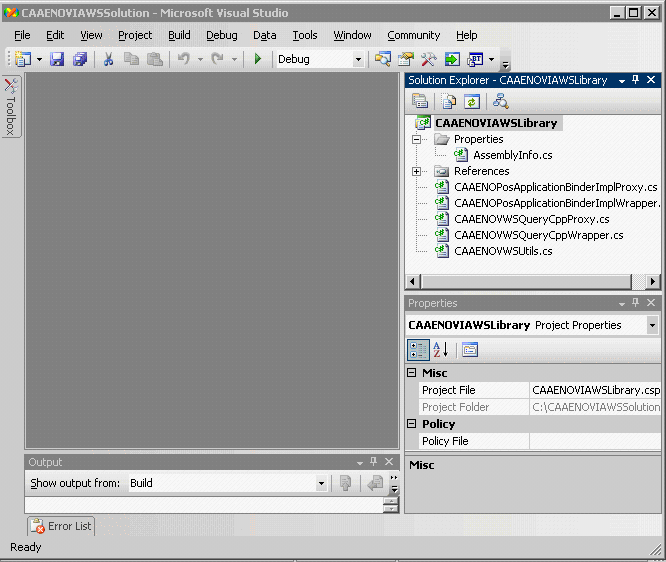Open the Build menu
Screen dimensions: 666x562
coord(179,35)
